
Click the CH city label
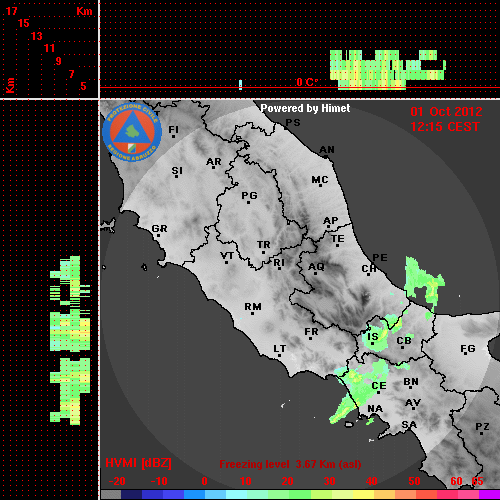(x=369, y=268)
